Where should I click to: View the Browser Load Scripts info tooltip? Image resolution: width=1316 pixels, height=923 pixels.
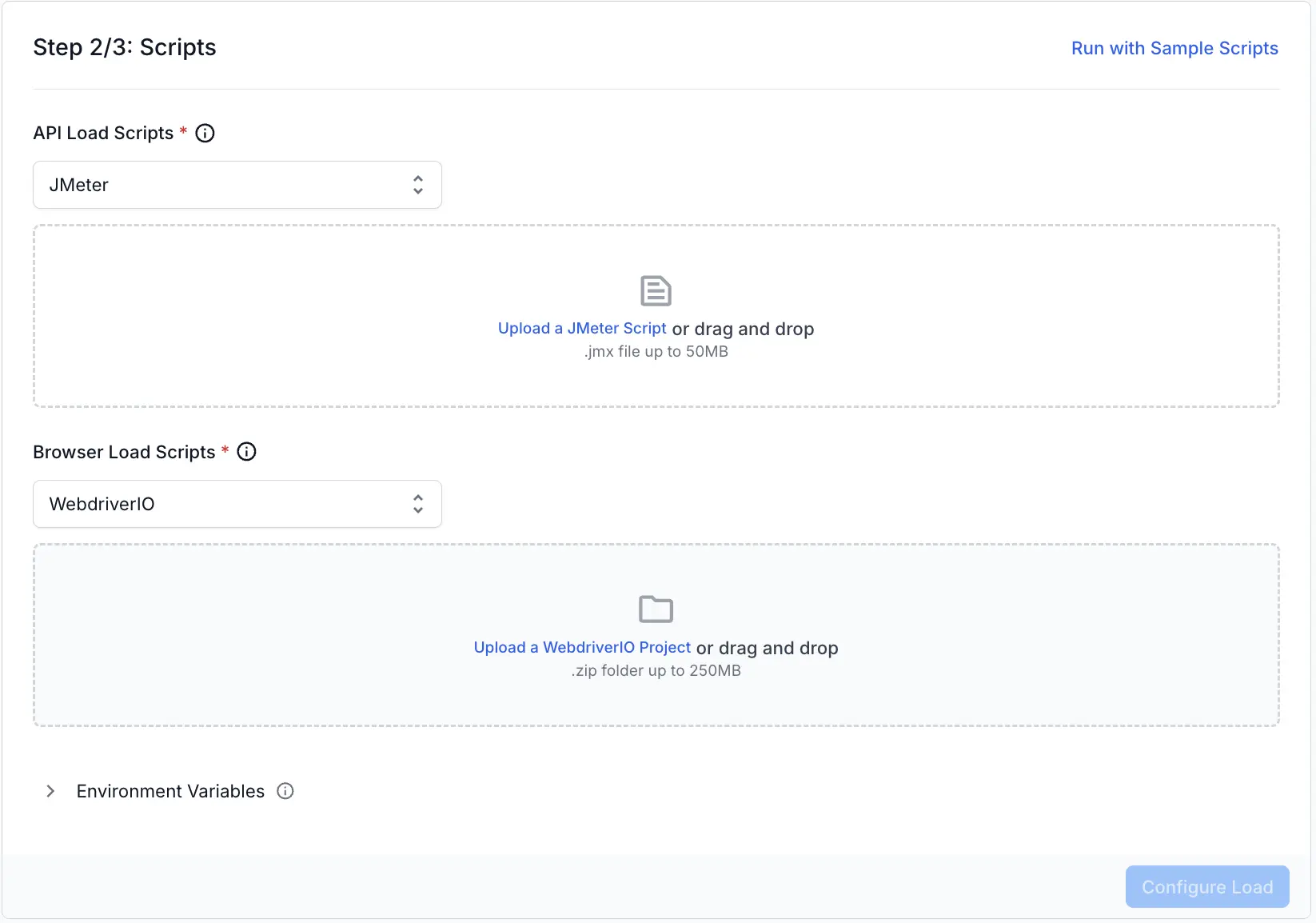tap(246, 451)
